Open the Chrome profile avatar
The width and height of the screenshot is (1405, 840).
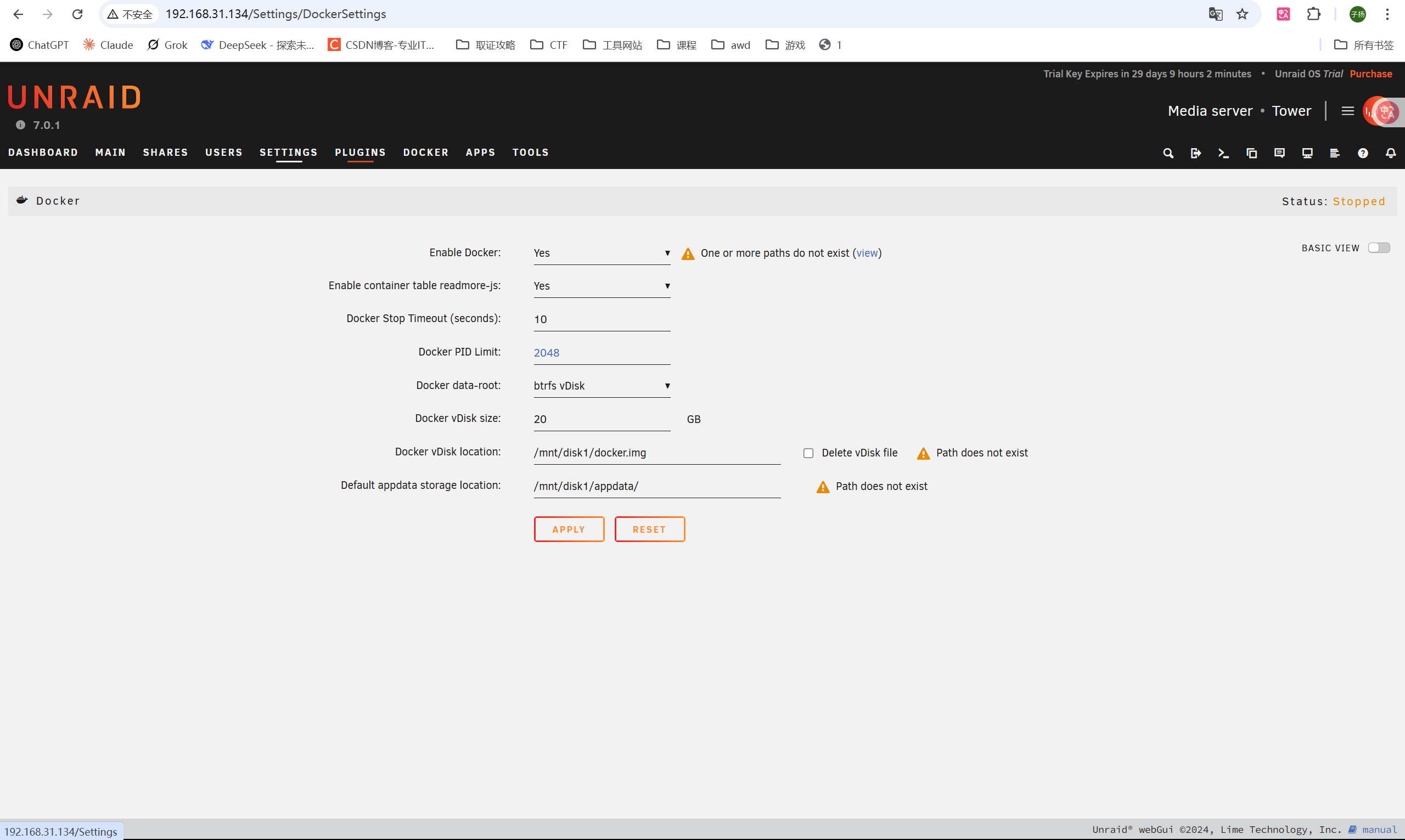click(x=1357, y=14)
